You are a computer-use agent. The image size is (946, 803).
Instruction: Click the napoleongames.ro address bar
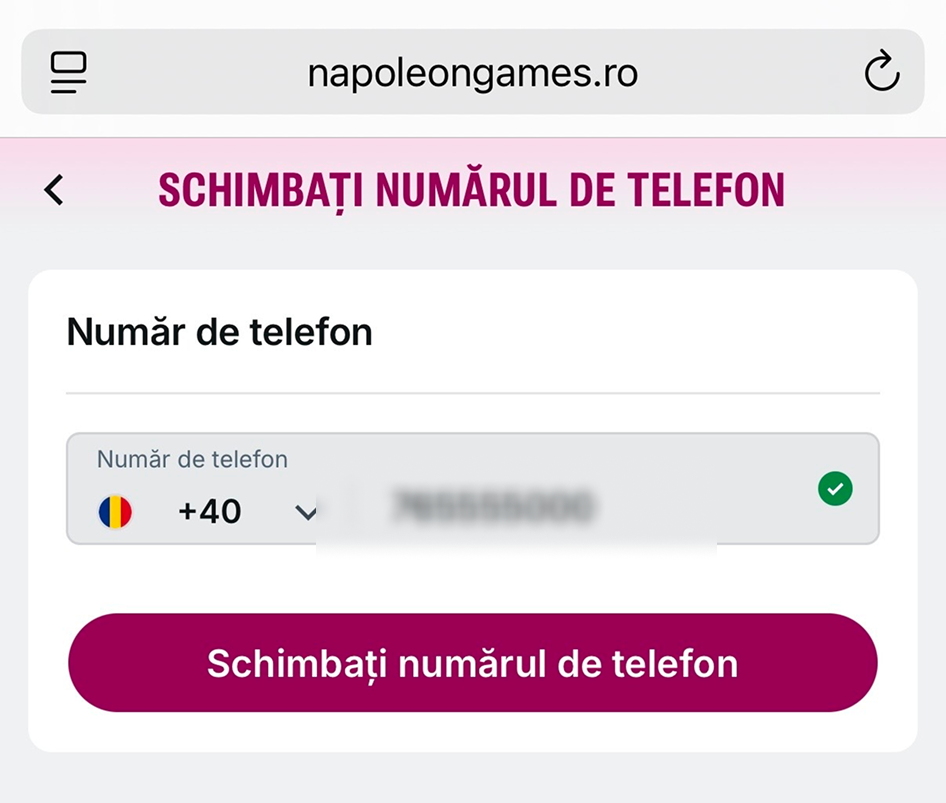click(472, 72)
